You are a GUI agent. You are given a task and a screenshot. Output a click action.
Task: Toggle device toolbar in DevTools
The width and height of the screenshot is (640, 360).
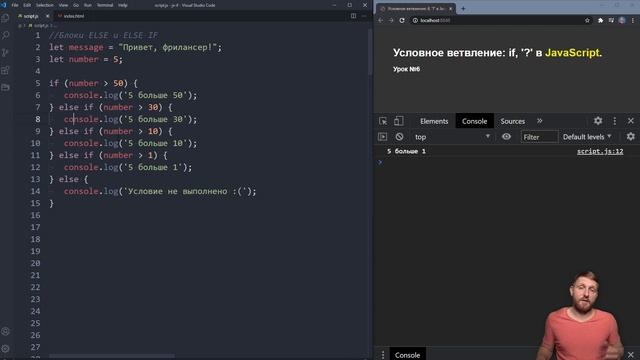click(x=399, y=121)
